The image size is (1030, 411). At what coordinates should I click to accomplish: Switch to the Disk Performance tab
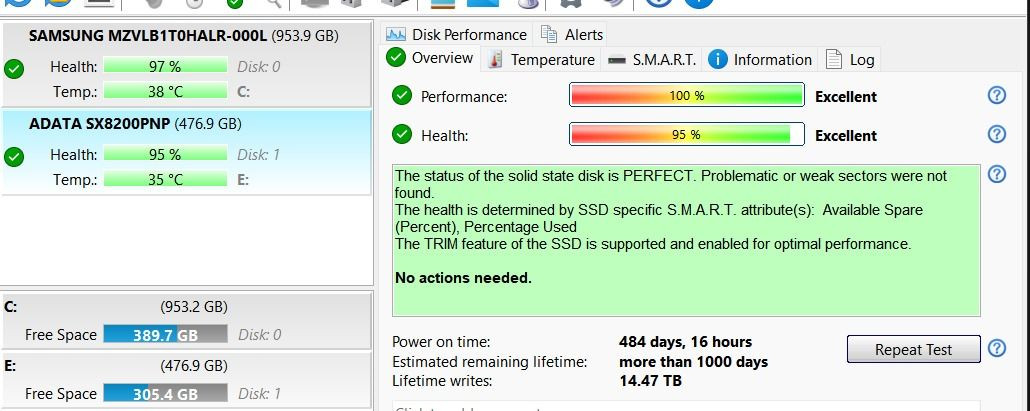pos(457,34)
